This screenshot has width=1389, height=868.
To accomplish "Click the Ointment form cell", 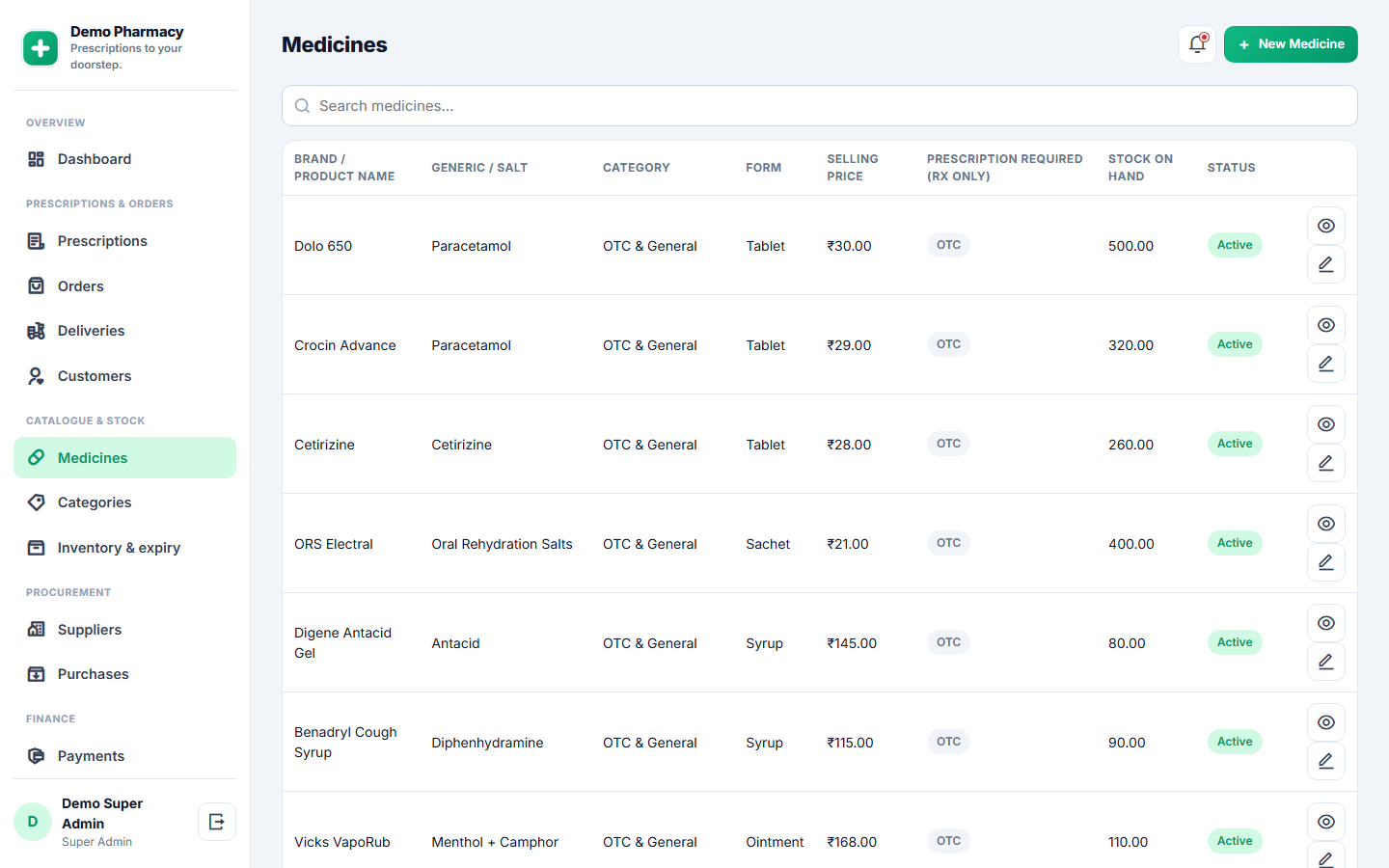I will click(775, 842).
